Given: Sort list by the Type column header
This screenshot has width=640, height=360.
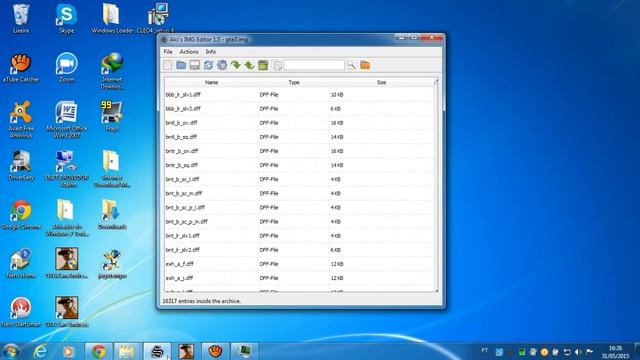Looking at the screenshot, I should point(294,82).
